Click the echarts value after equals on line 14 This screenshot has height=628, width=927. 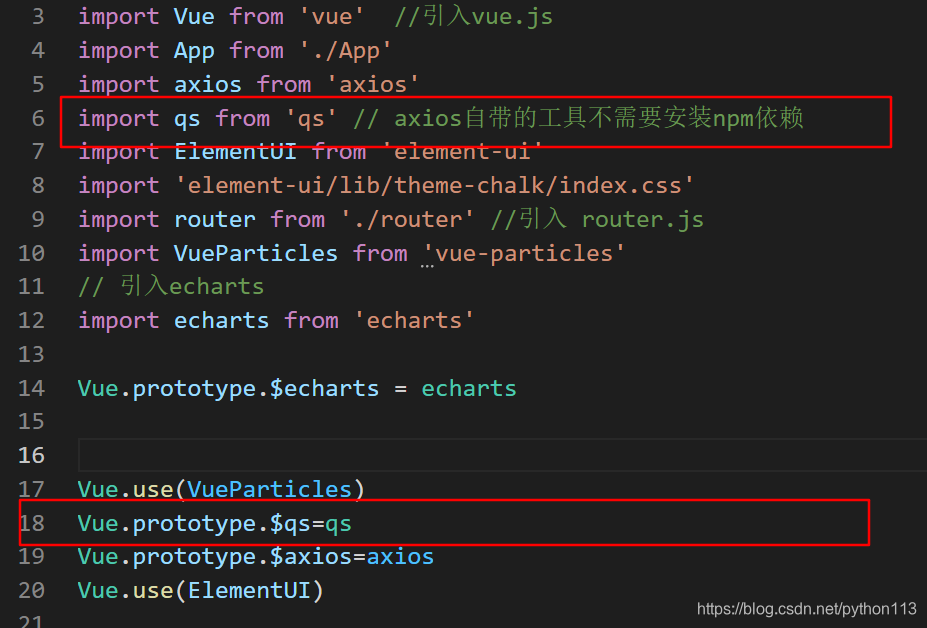(469, 389)
